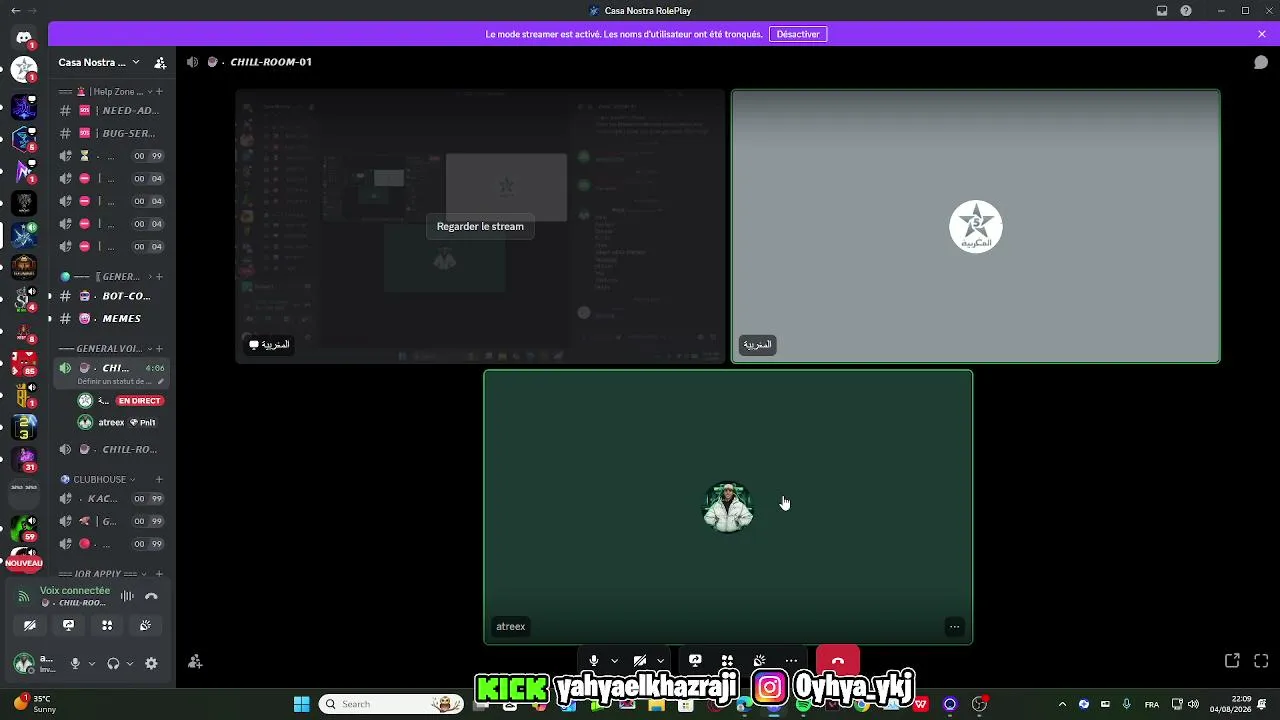1280x720 pixels.
Task: Enter full screen call view
Action: click(x=1261, y=661)
